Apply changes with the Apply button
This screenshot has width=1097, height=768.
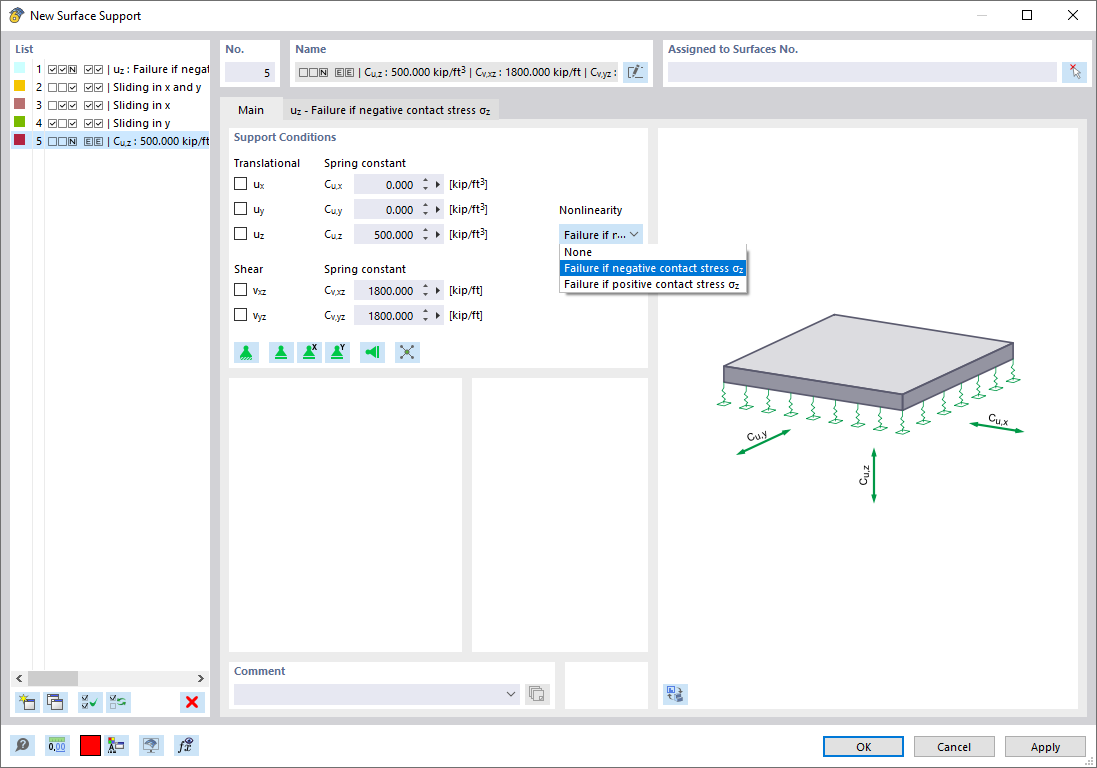point(1045,746)
